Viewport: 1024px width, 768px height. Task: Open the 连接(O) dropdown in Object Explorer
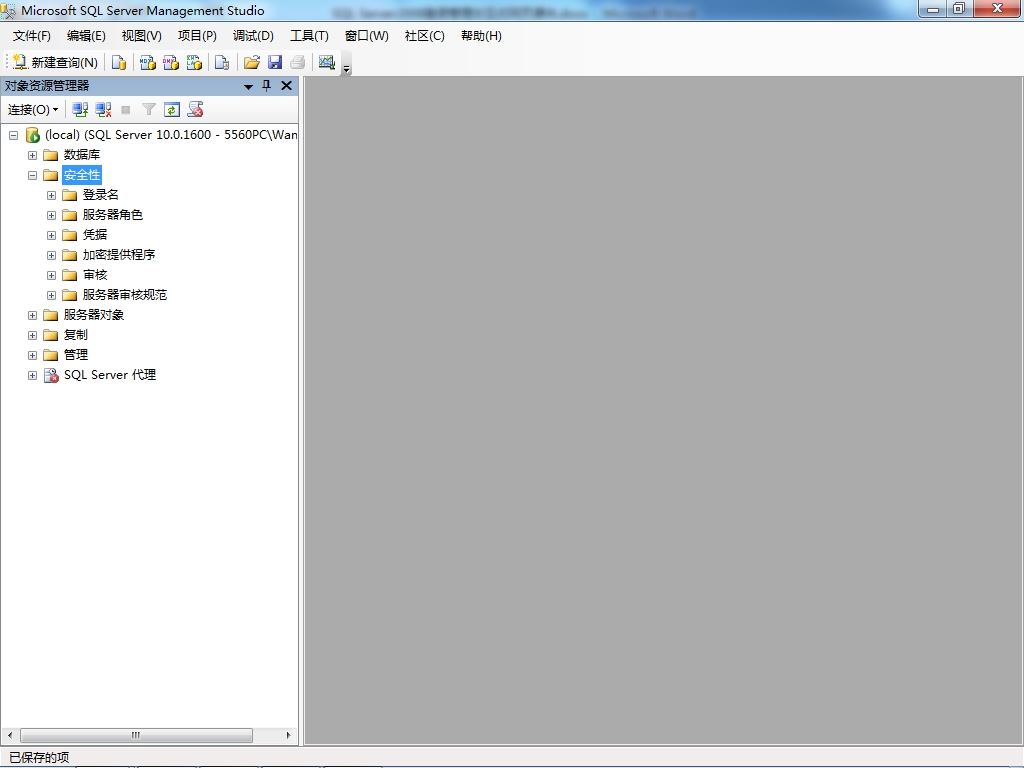tap(33, 110)
